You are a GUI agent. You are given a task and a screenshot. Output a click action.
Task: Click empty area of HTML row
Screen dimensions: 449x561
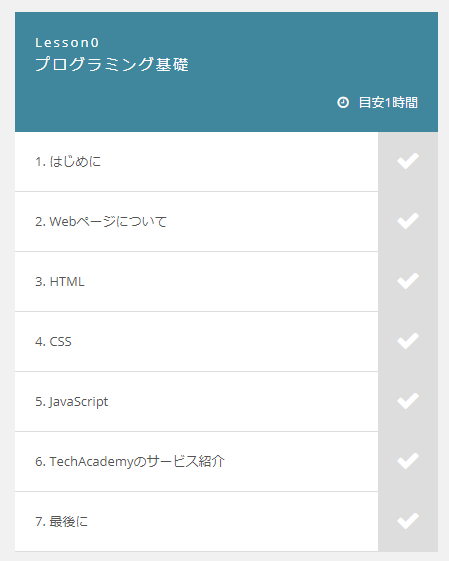click(x=229, y=282)
